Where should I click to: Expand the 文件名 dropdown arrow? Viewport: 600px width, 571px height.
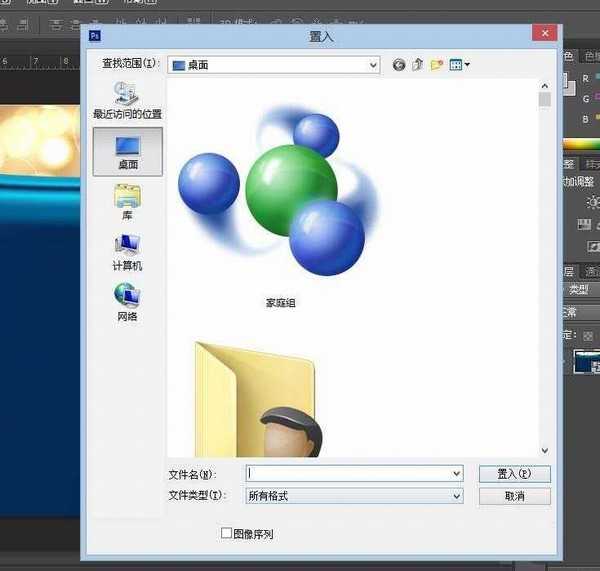coord(456,474)
